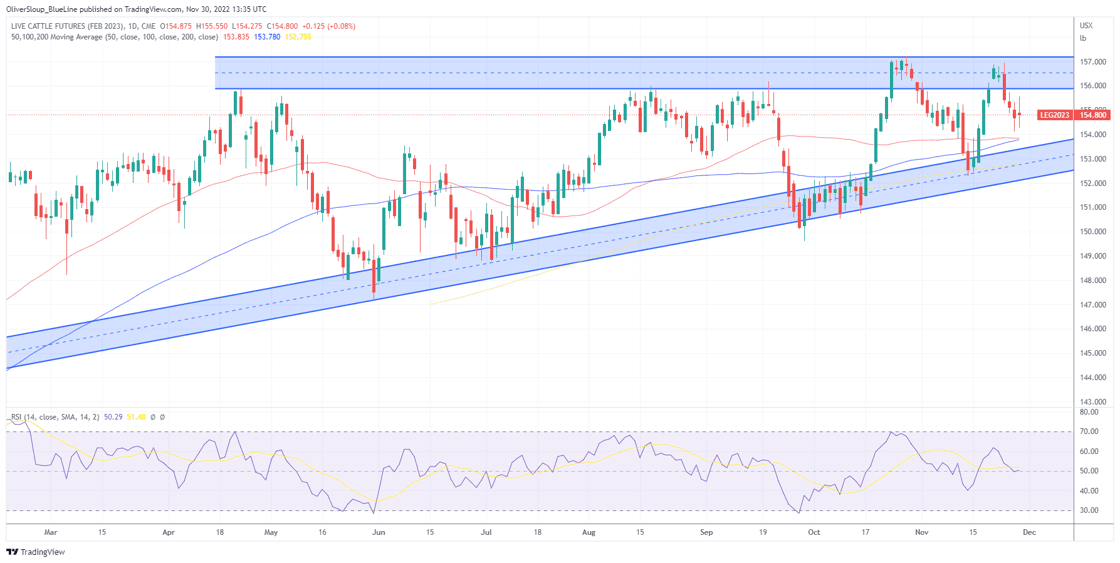The image size is (1120, 563).
Task: Click the 60.00 RSI axis label
Action: coord(1091,452)
